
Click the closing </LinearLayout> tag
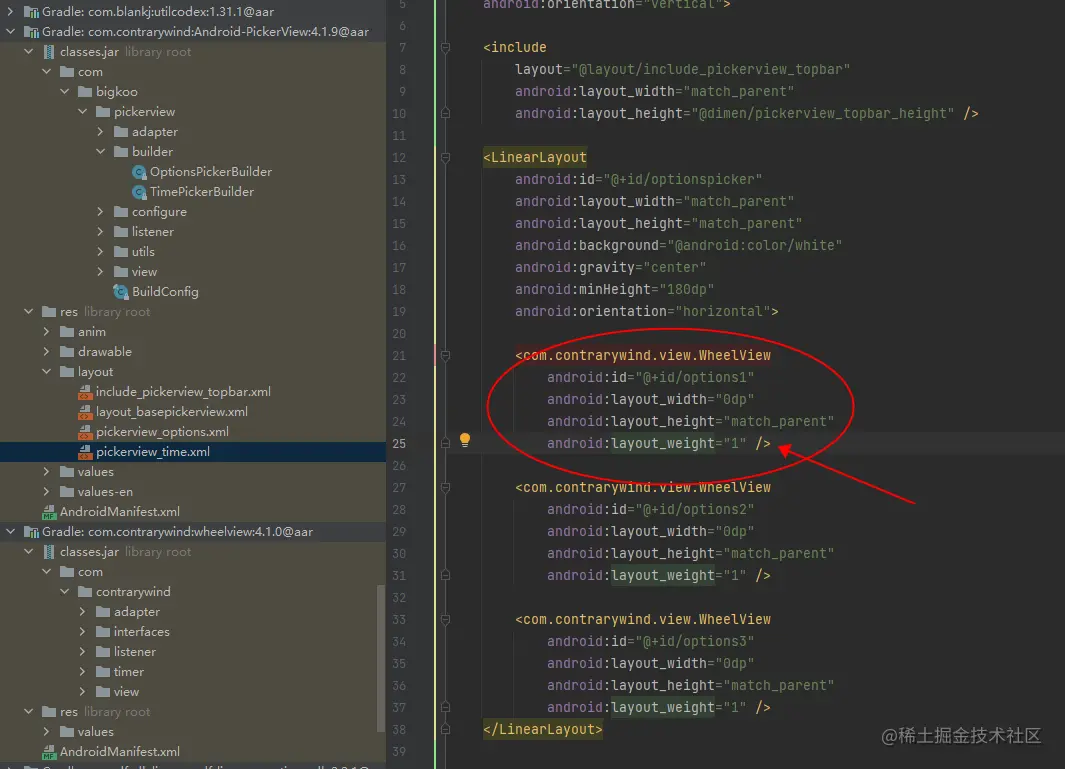(x=543, y=730)
